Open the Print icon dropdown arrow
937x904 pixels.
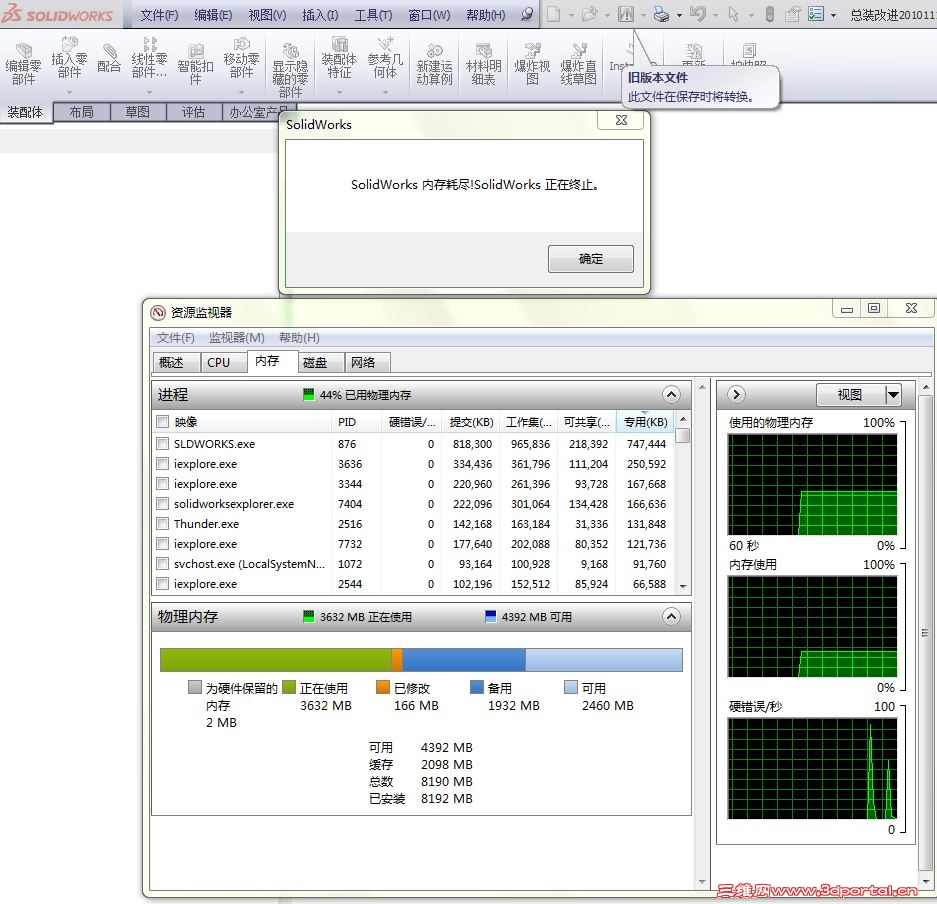click(679, 16)
